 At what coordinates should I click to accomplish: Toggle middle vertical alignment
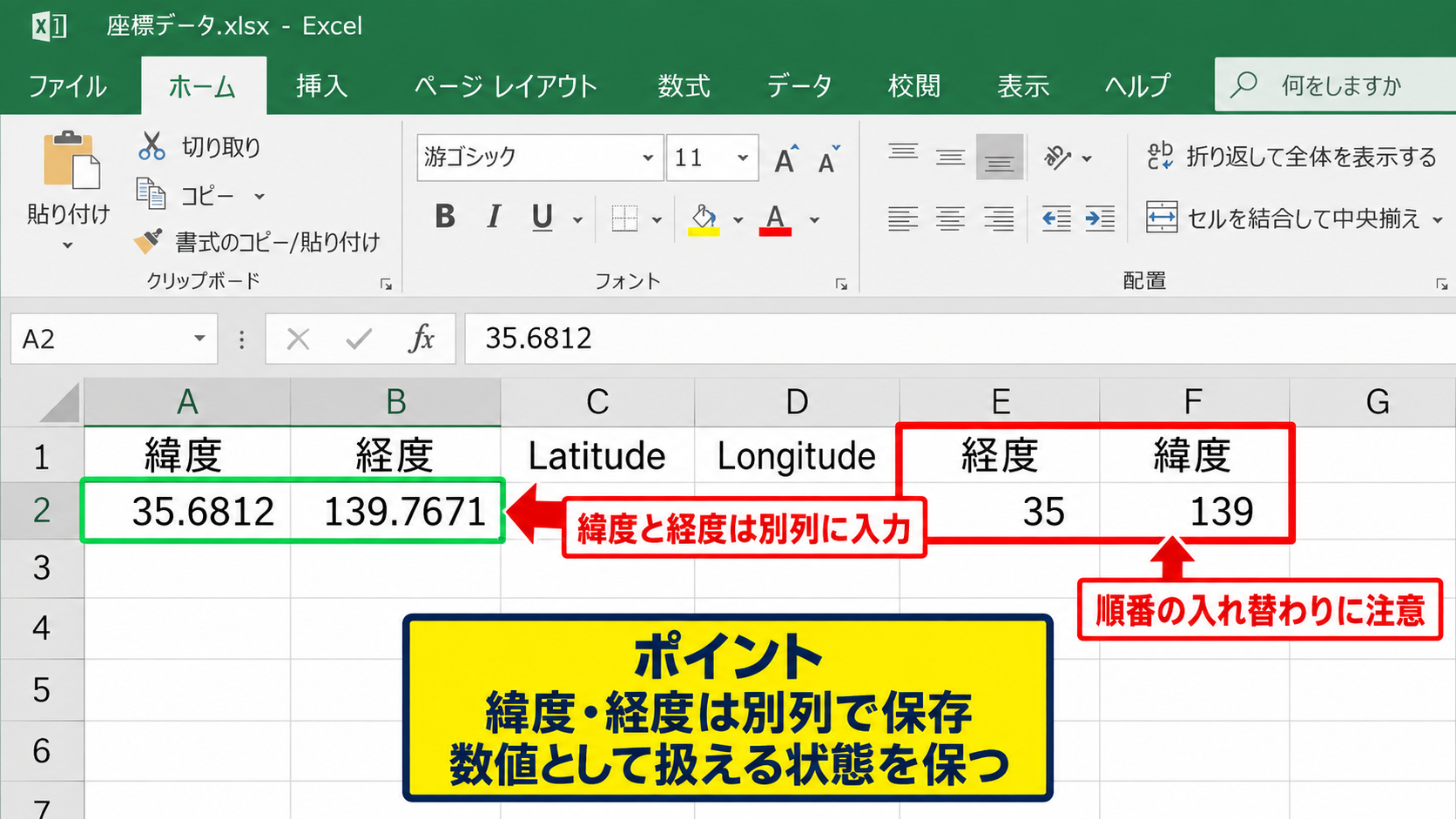click(x=950, y=157)
